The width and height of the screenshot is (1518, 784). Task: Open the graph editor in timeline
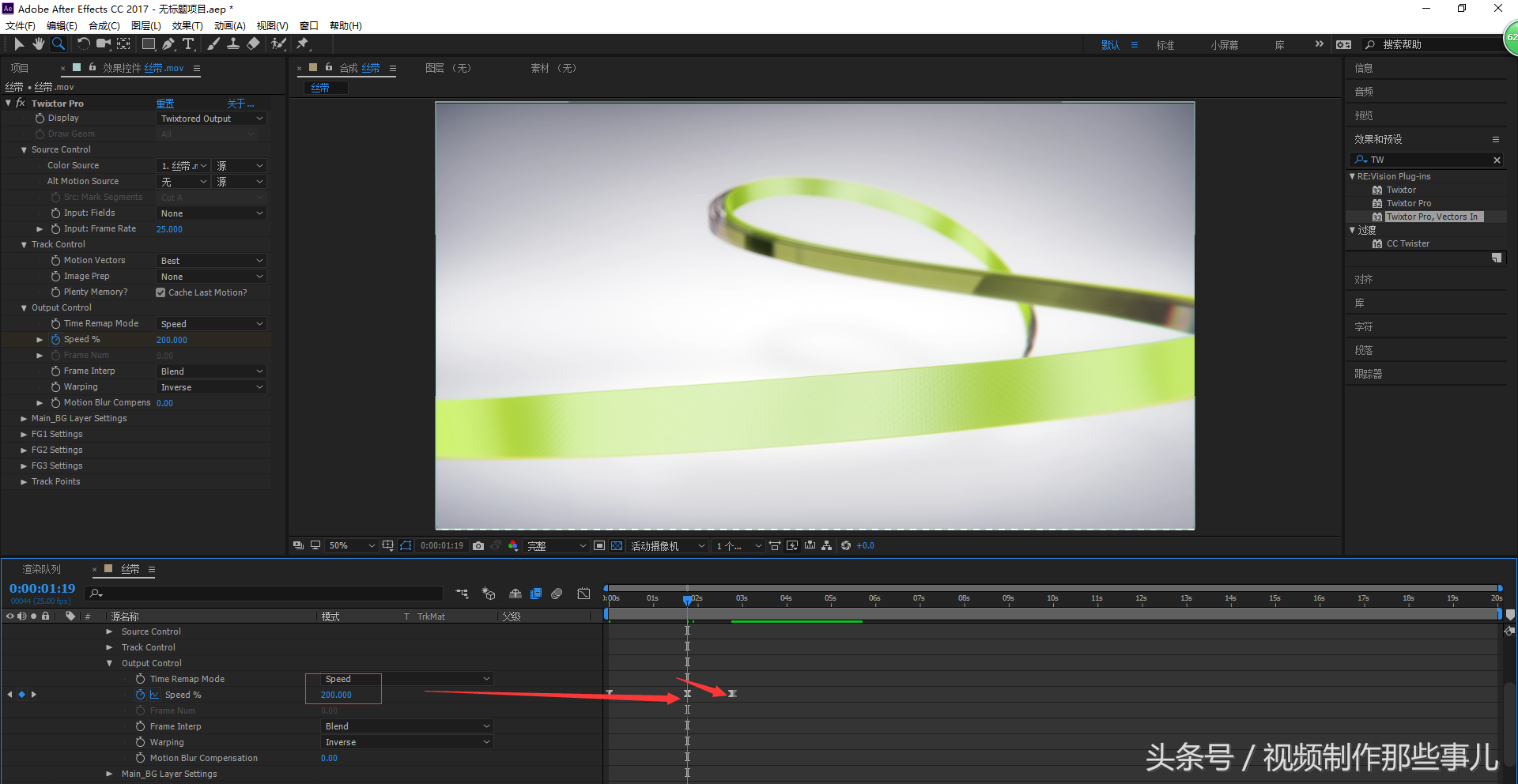click(583, 594)
